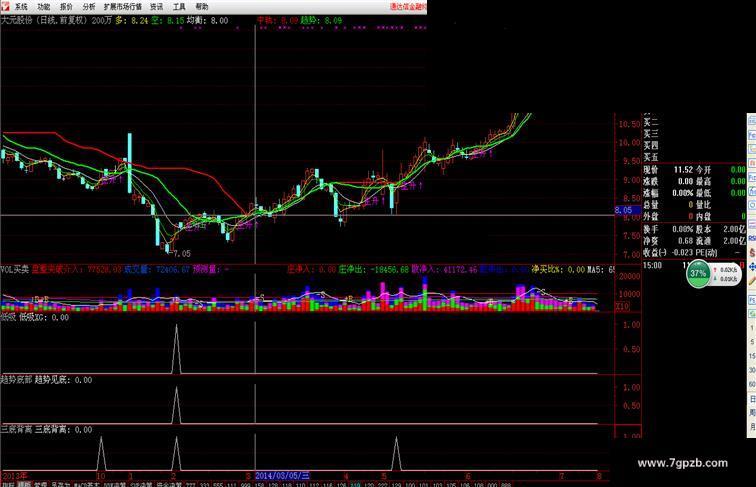Screen dimensions: 756x487
Task: Click the 净资 0.68 field
Action: pos(668,241)
